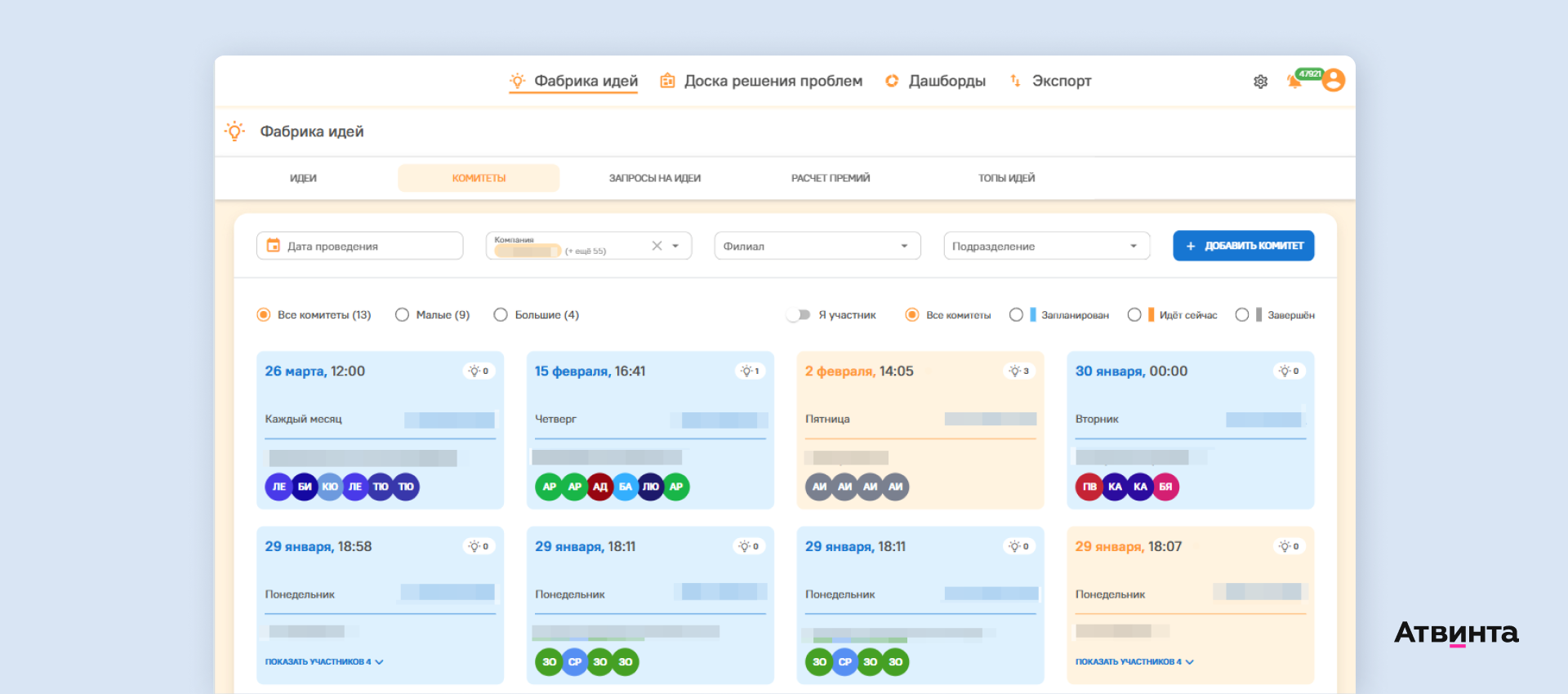Viewport: 1568px width, 694px height.
Task: Select the Запланирован status radio
Action: (1016, 315)
